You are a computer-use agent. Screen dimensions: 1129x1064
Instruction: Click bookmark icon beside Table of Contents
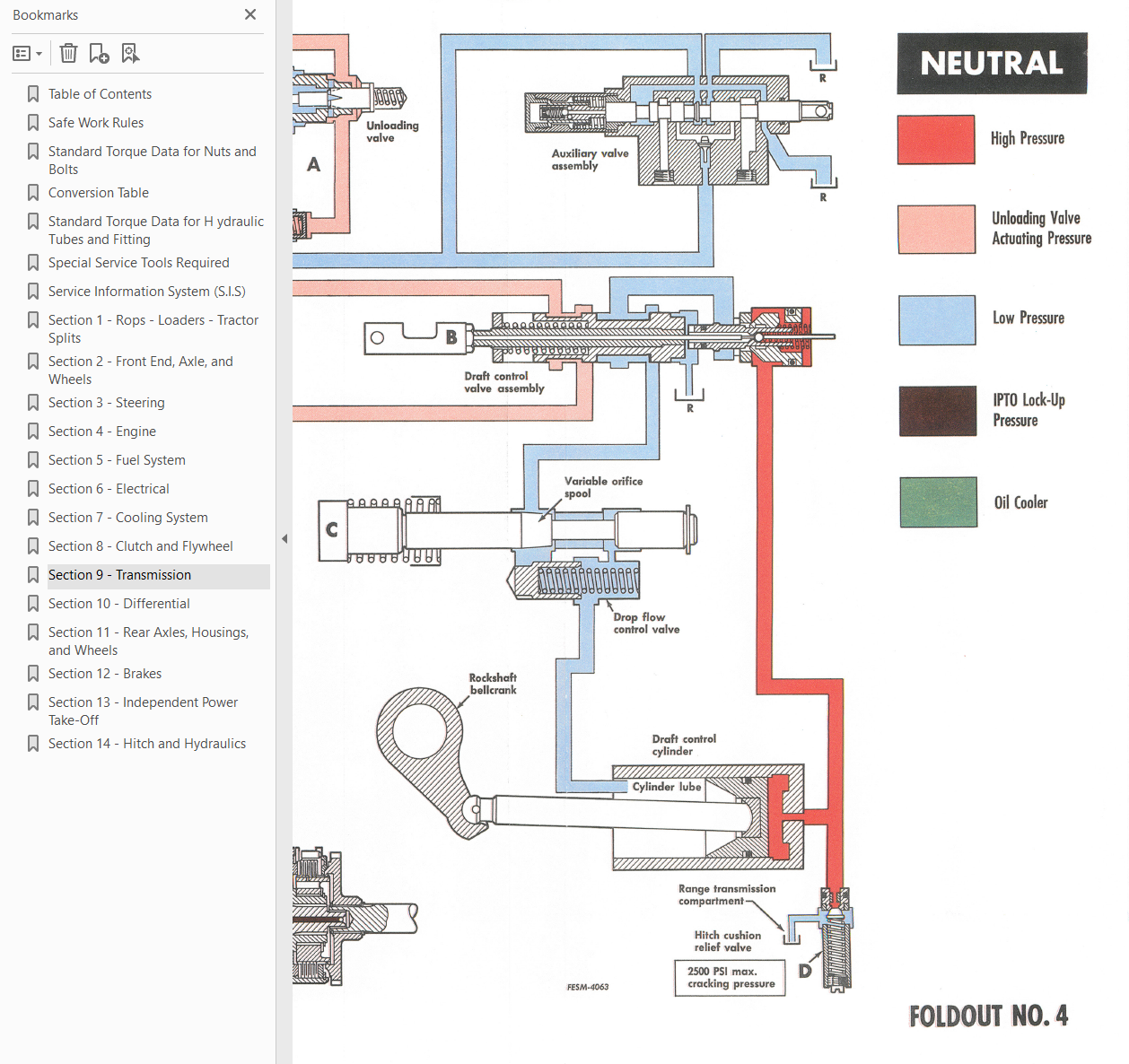click(x=33, y=94)
